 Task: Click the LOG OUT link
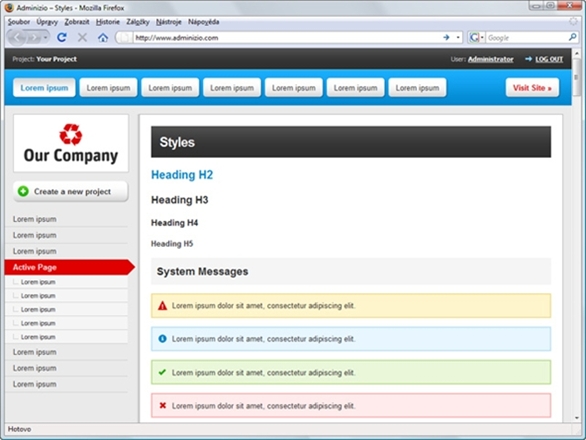coord(549,59)
